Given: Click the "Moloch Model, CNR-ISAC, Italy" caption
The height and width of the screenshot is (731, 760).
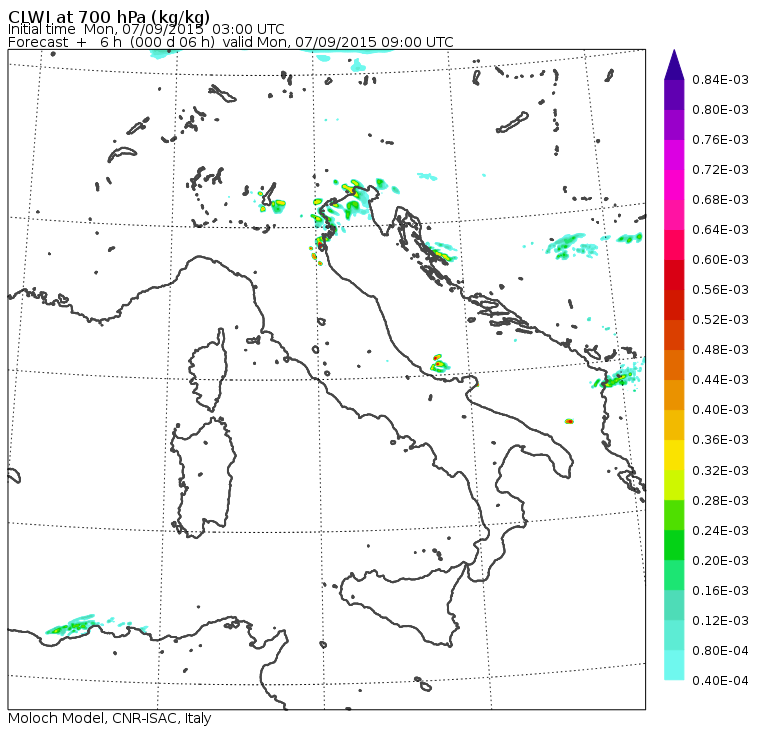Looking at the screenshot, I should (x=110, y=718).
